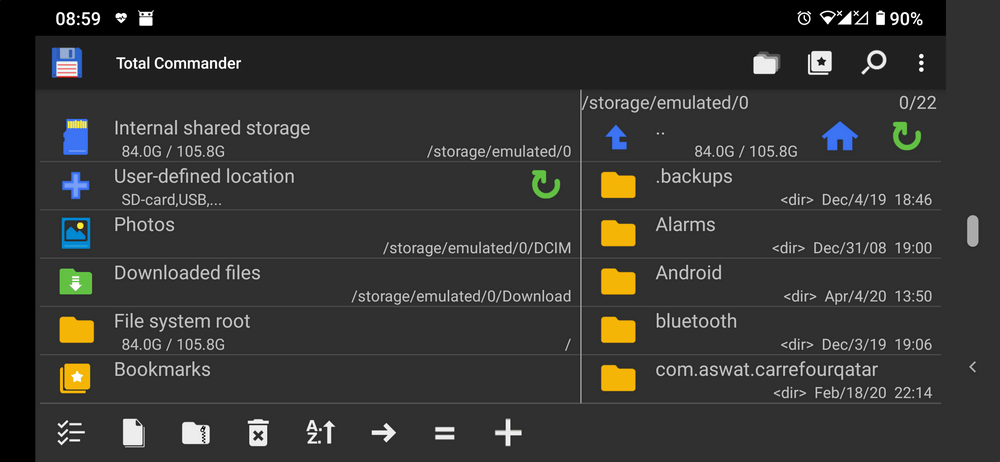This screenshot has height=462, width=1000.
Task: Tap the delete trash icon
Action: (258, 432)
